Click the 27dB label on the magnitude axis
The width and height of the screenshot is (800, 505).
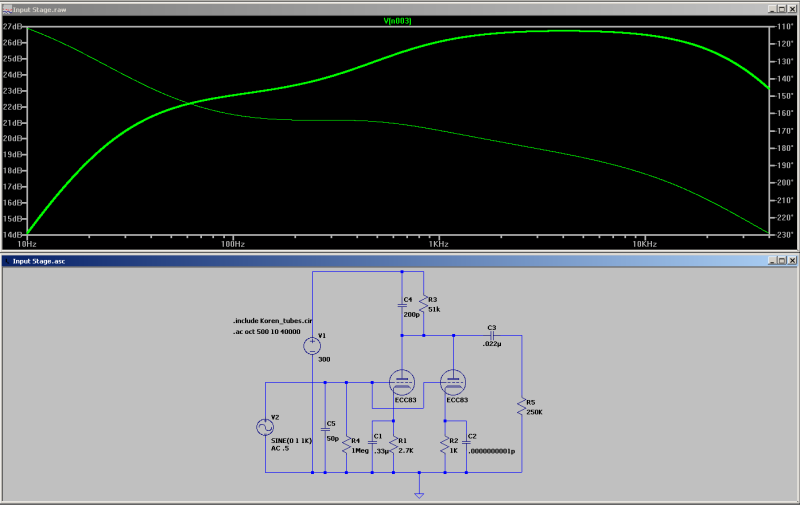click(12, 27)
